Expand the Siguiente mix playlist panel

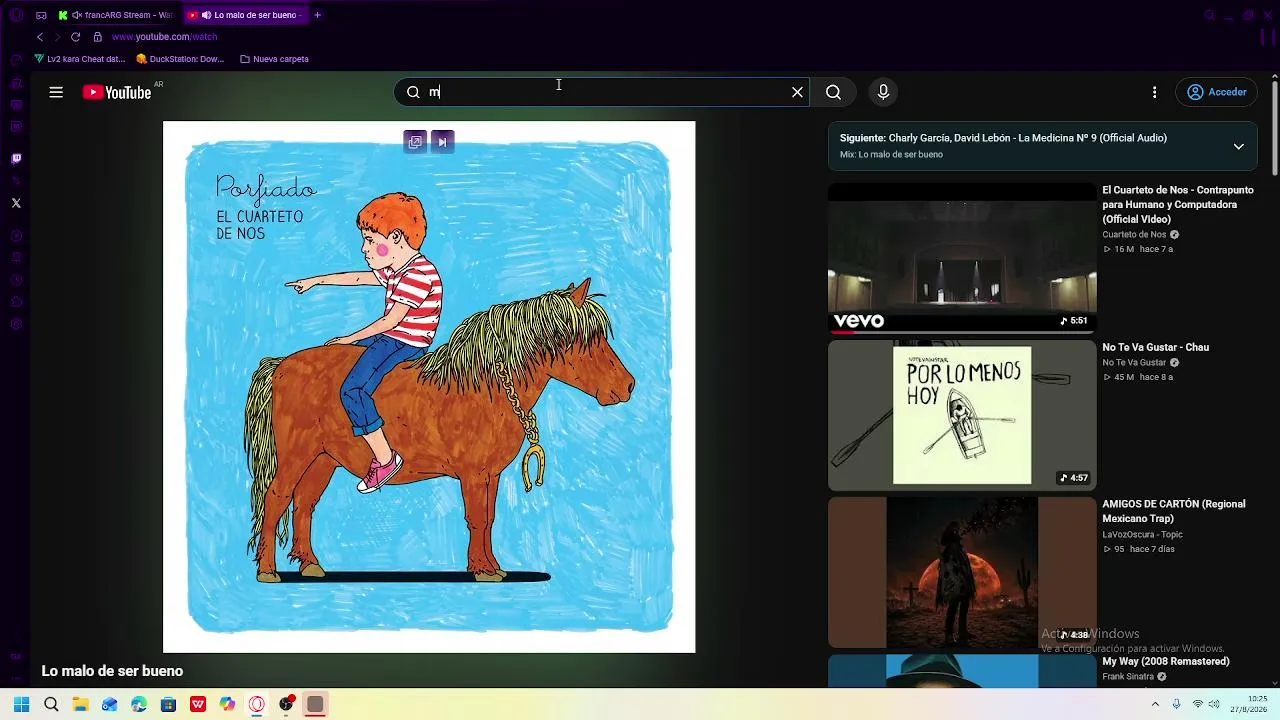[x=1238, y=146]
